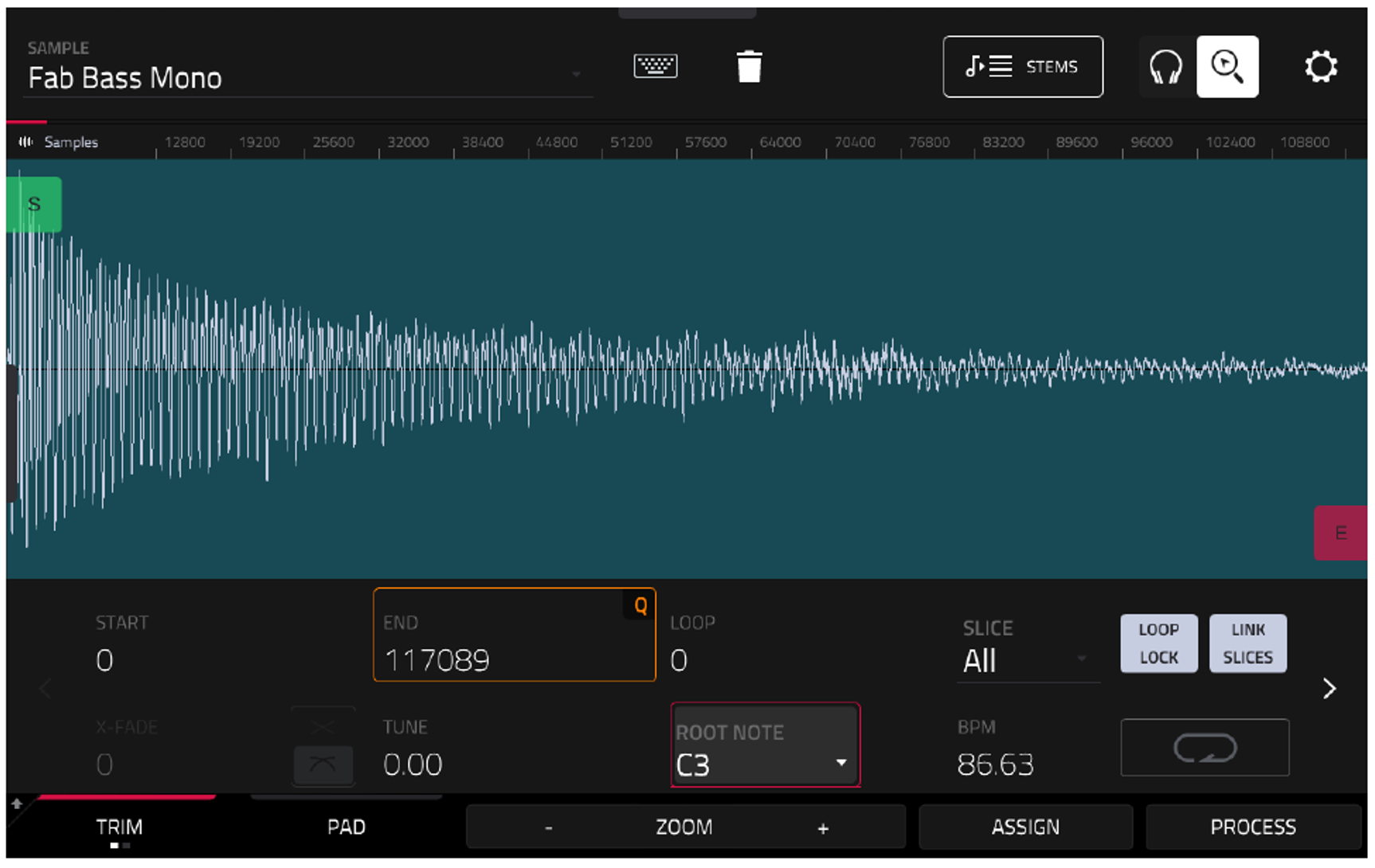Click the up arrow above TRIM tab
Image resolution: width=1375 pixels, height=868 pixels.
[17, 804]
